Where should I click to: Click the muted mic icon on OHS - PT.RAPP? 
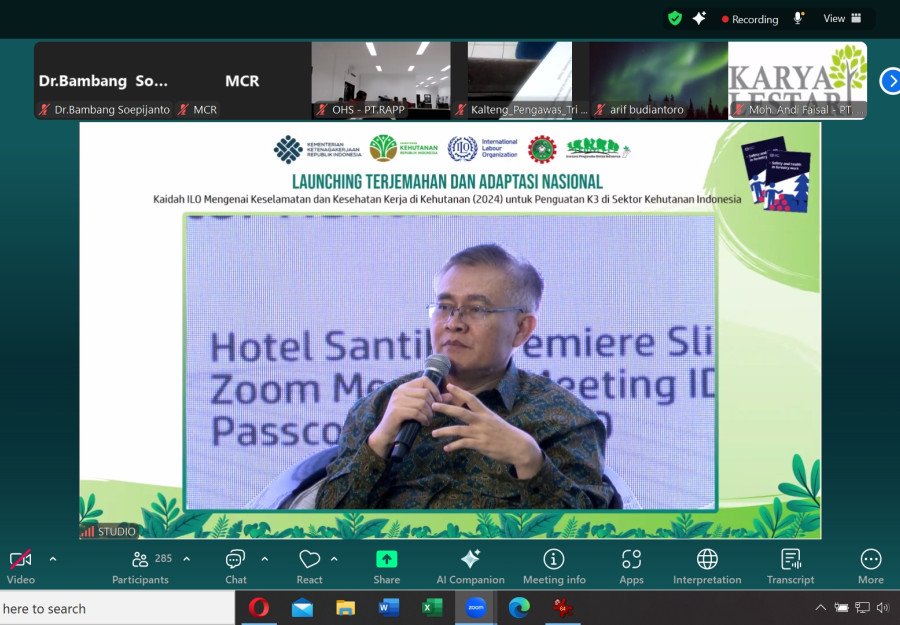pyautogui.click(x=322, y=110)
